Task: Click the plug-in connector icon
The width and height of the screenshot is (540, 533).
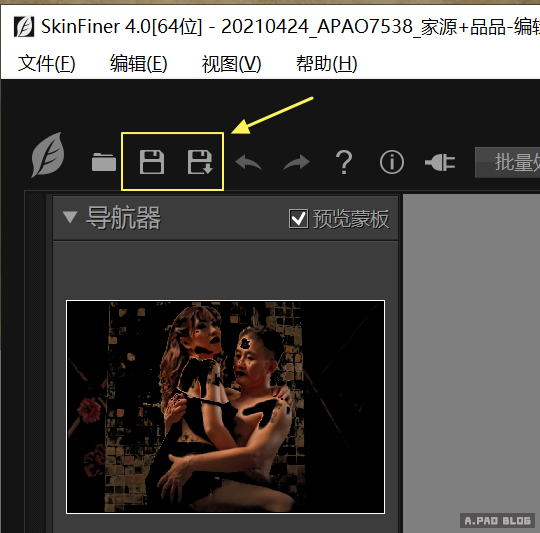Action: tap(440, 162)
